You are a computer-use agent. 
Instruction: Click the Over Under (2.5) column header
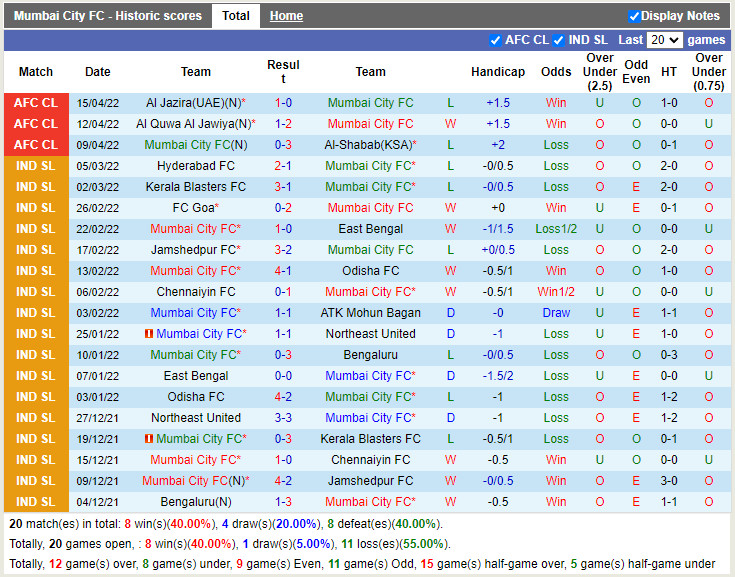click(600, 72)
